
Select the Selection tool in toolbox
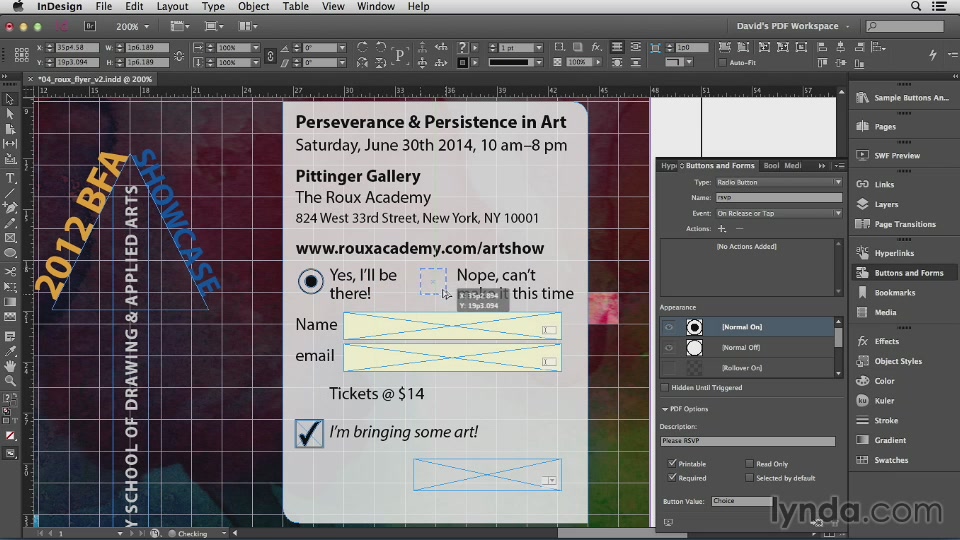pos(10,99)
